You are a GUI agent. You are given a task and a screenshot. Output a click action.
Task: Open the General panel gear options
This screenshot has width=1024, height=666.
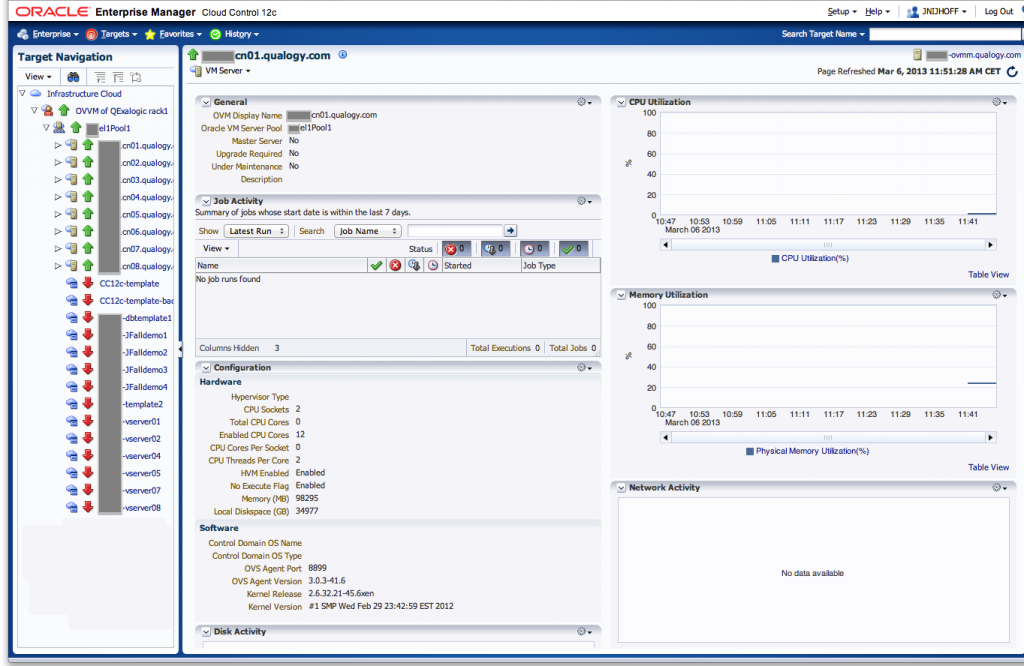coord(584,102)
